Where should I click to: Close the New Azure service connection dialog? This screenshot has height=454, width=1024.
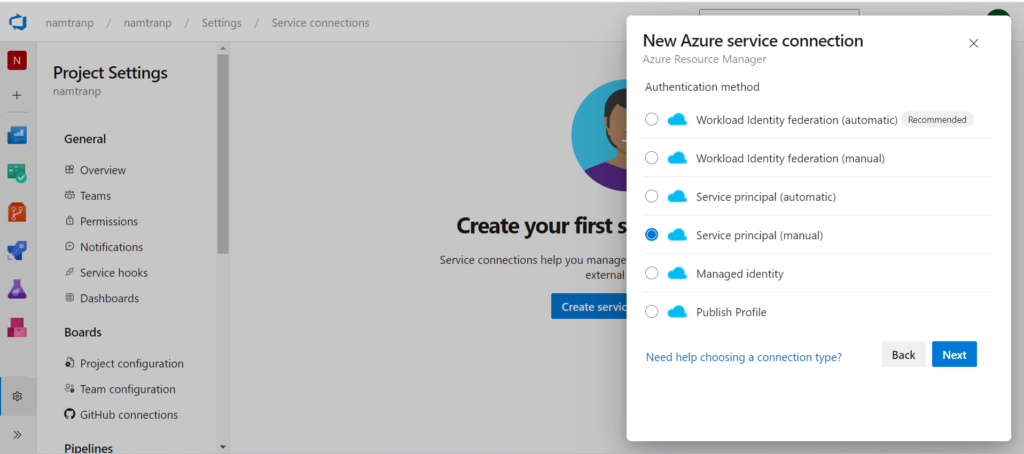tap(973, 43)
